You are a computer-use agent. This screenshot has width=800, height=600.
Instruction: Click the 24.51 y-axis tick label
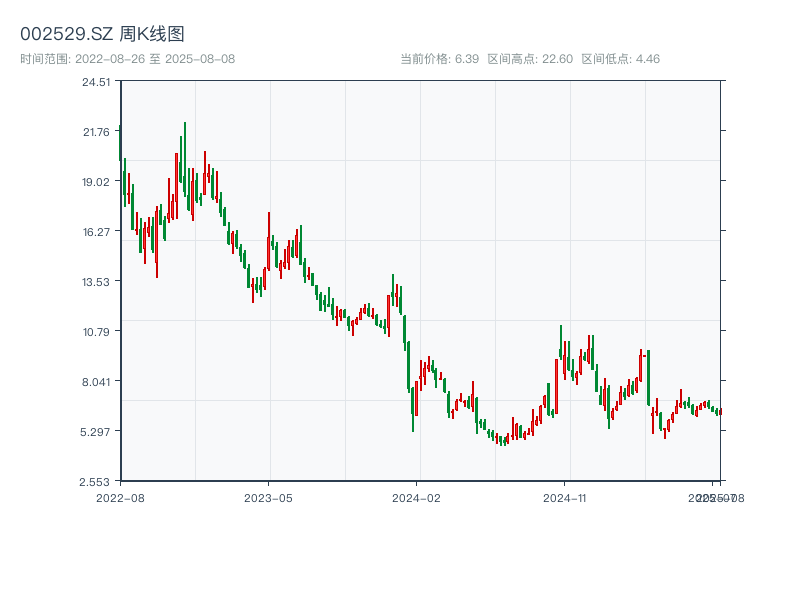96,82
